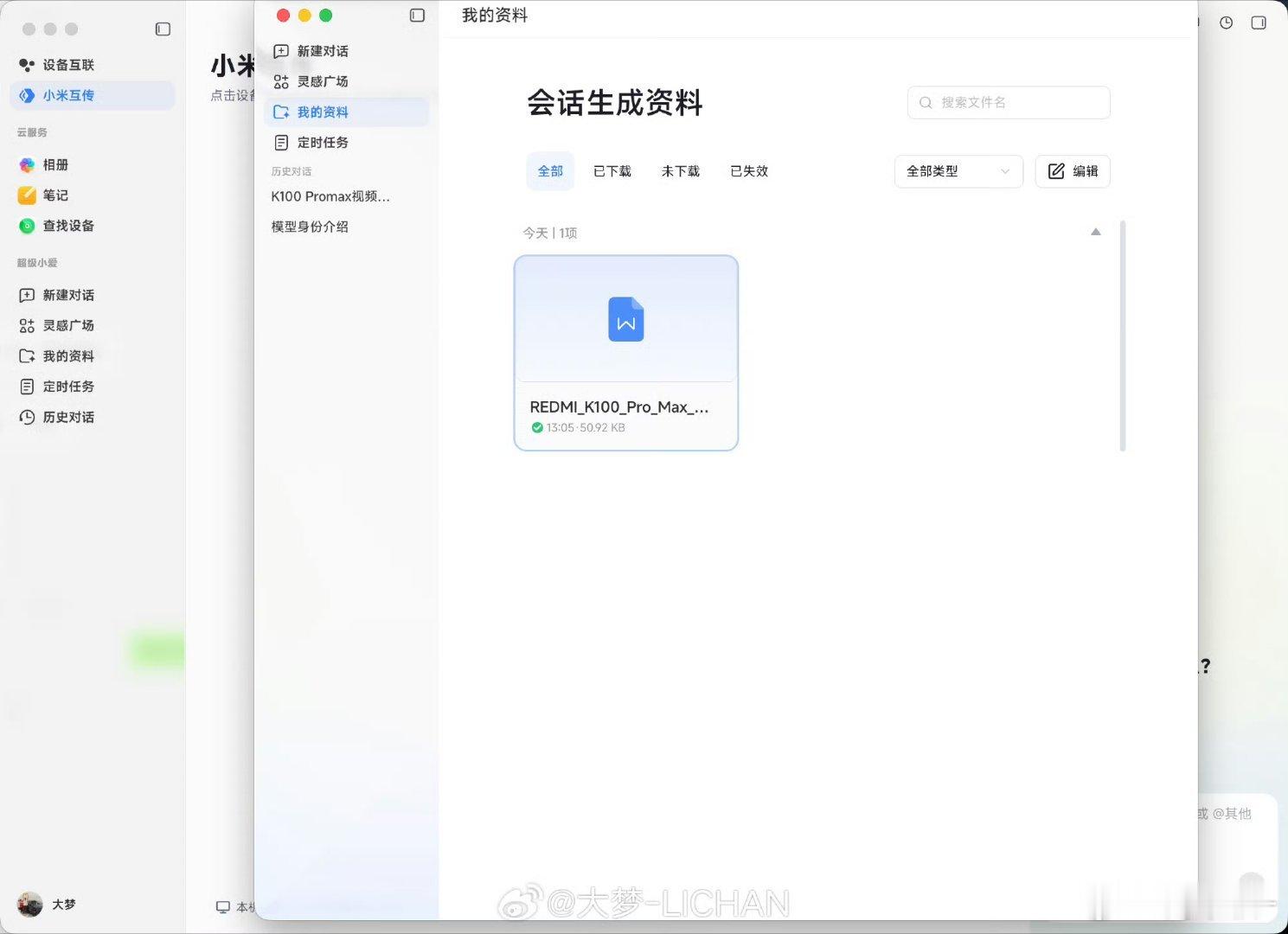1288x934 pixels.
Task: Open 设备互联 in the back window sidebar
Action: pos(93,65)
